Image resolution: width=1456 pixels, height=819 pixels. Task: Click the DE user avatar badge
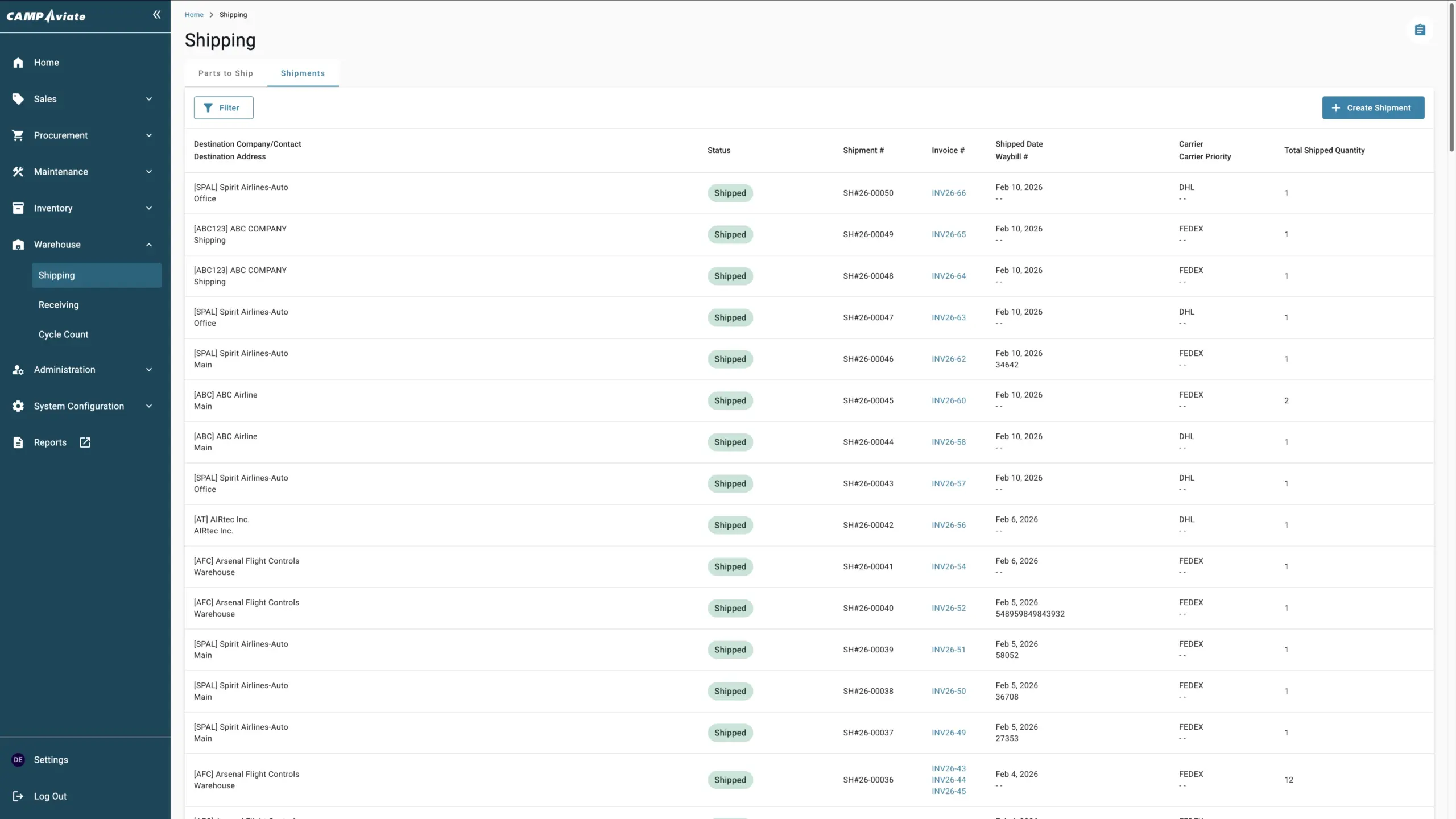pos(18,760)
